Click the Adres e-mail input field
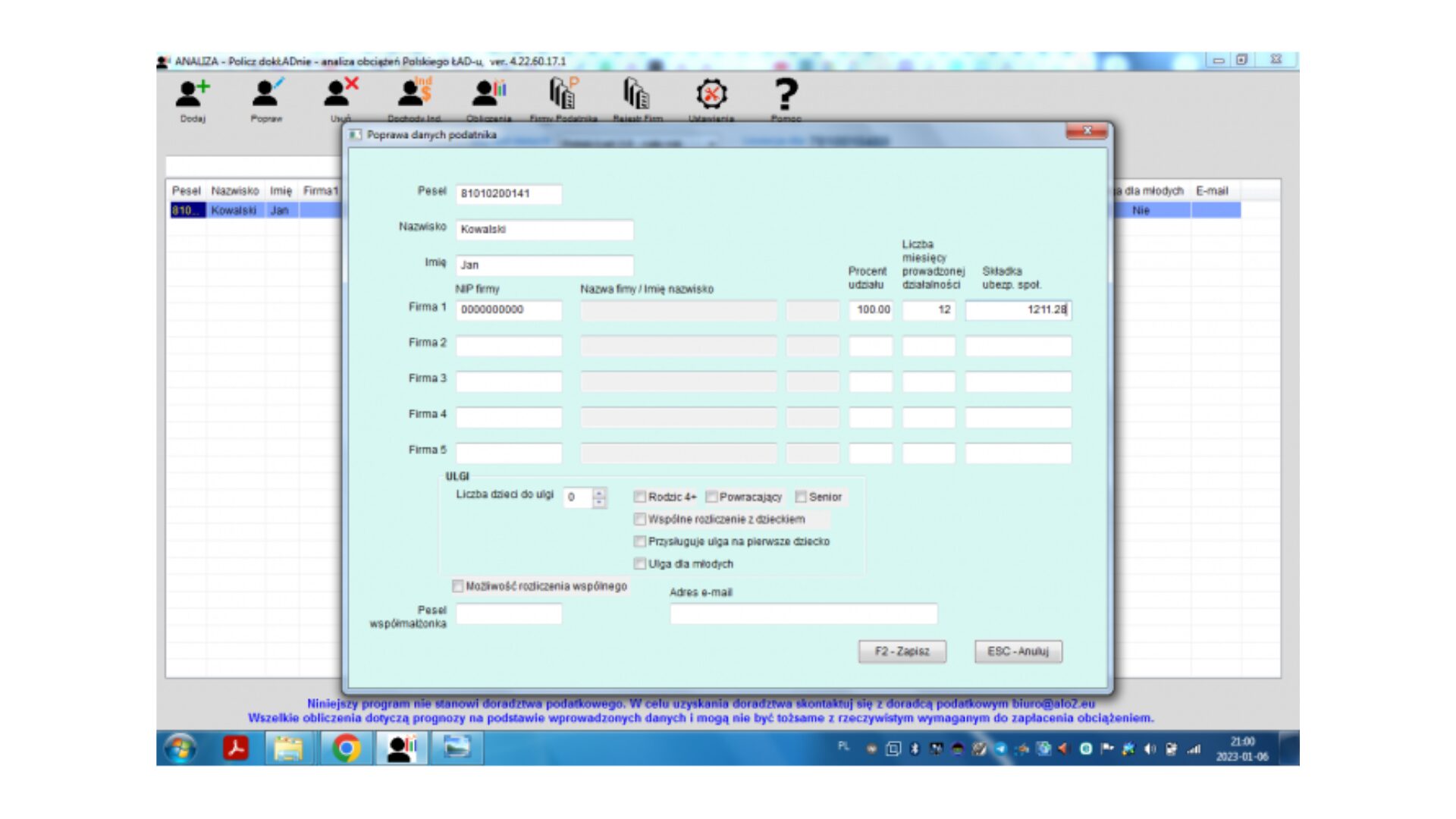The width and height of the screenshot is (1456, 819). coord(803,613)
